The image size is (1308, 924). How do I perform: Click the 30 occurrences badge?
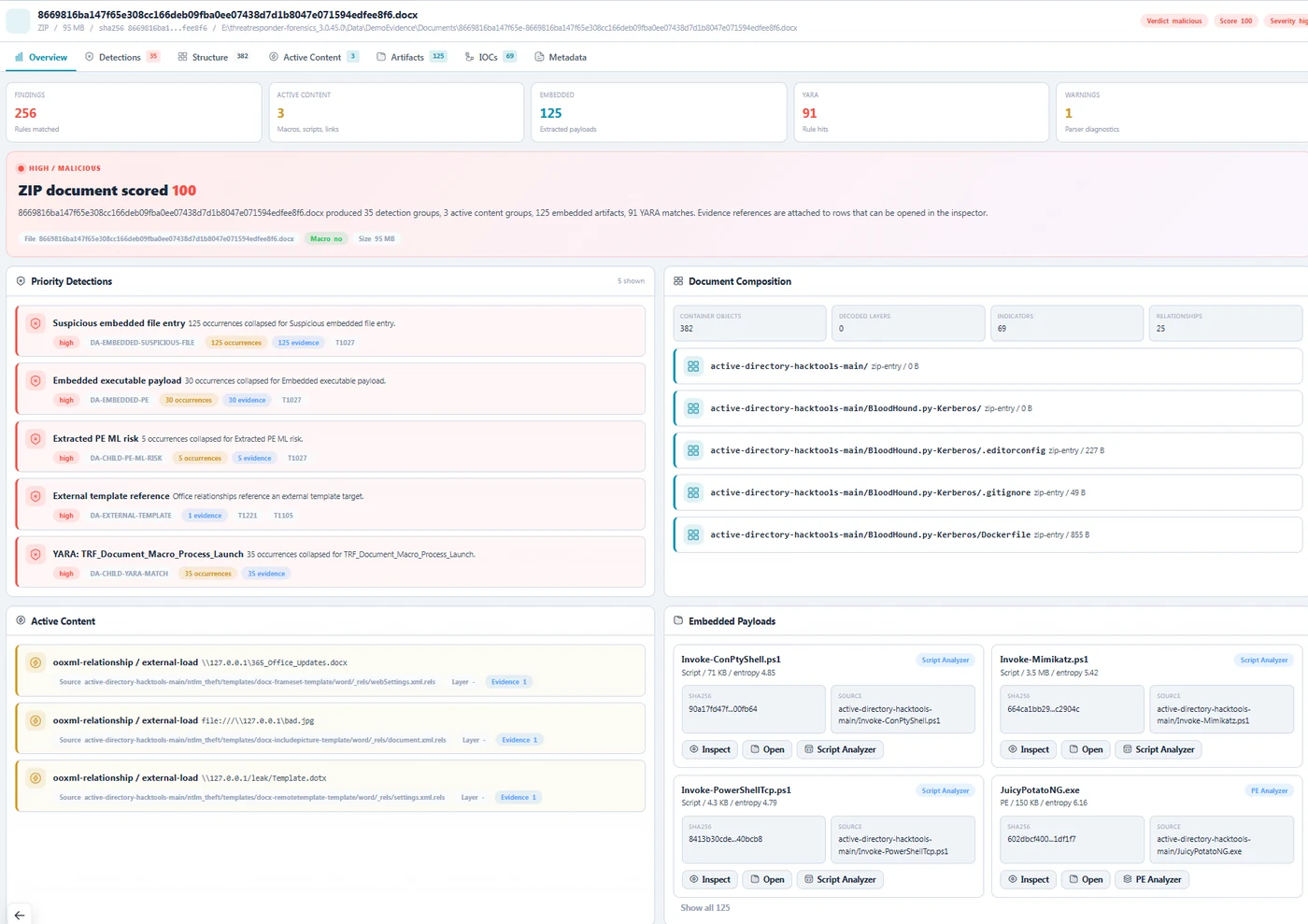pos(189,400)
